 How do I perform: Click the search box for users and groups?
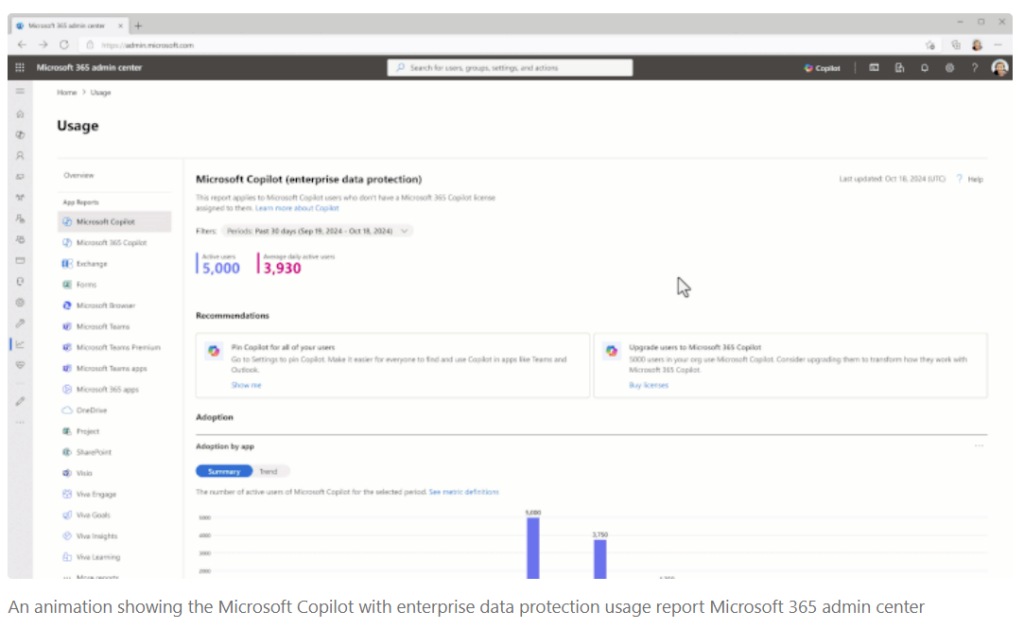pos(509,68)
